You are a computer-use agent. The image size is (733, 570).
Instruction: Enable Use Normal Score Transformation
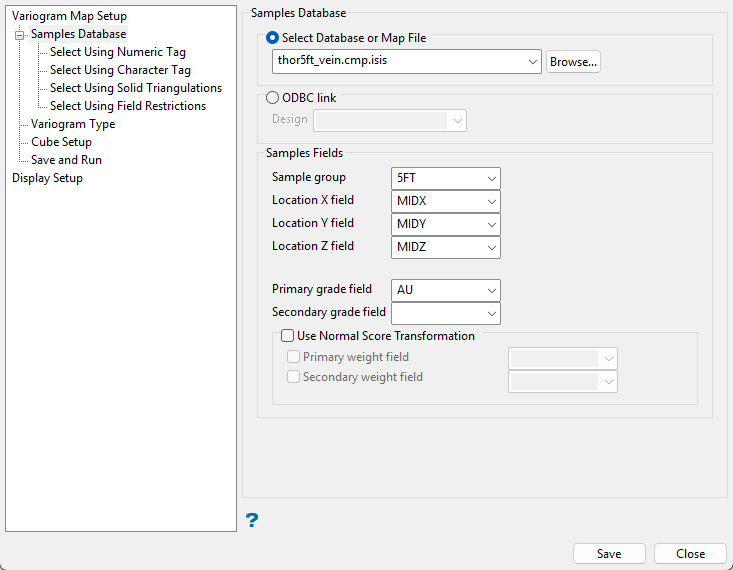[x=288, y=336]
